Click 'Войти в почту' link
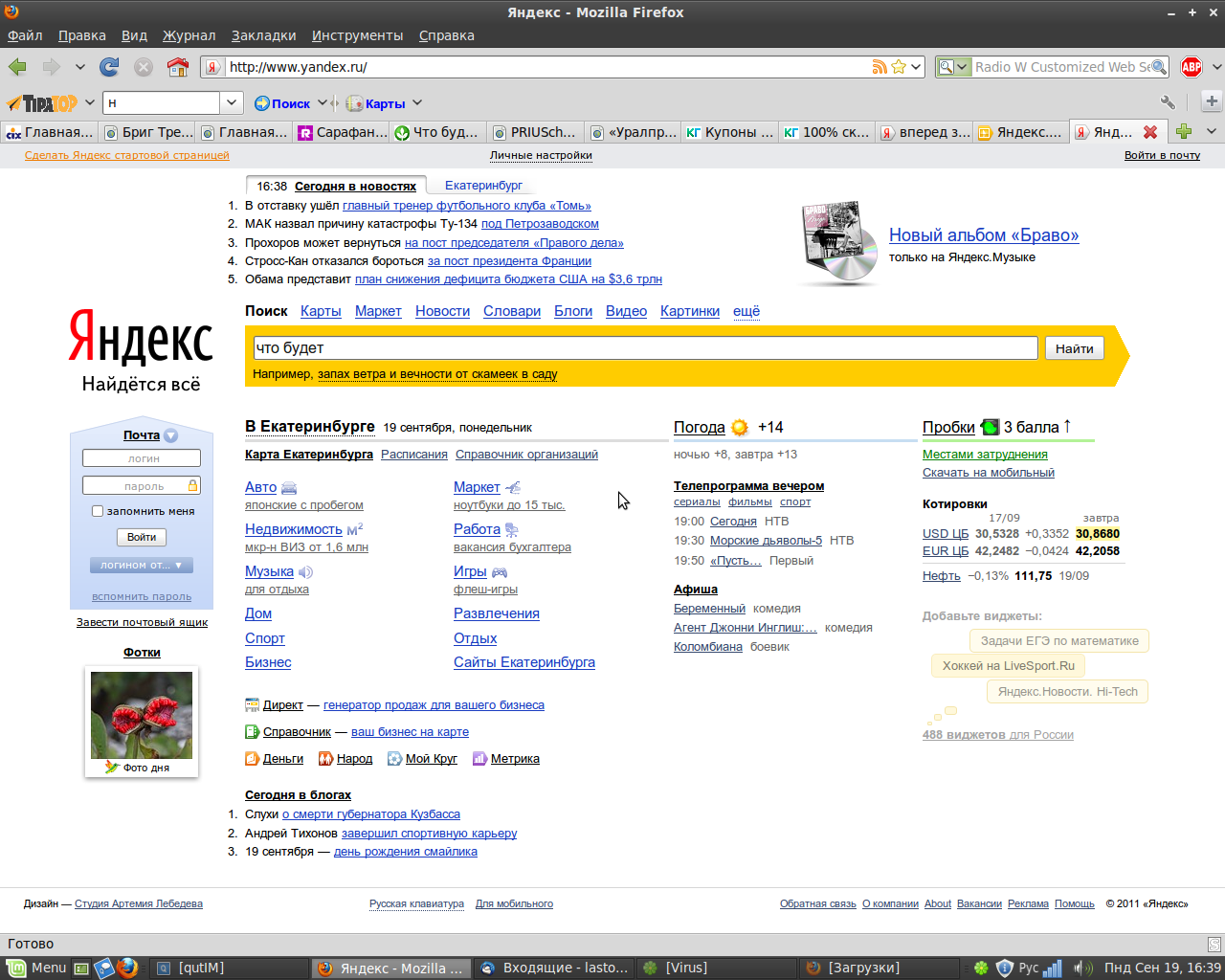Viewport: 1225px width, 980px height. 1162,155
